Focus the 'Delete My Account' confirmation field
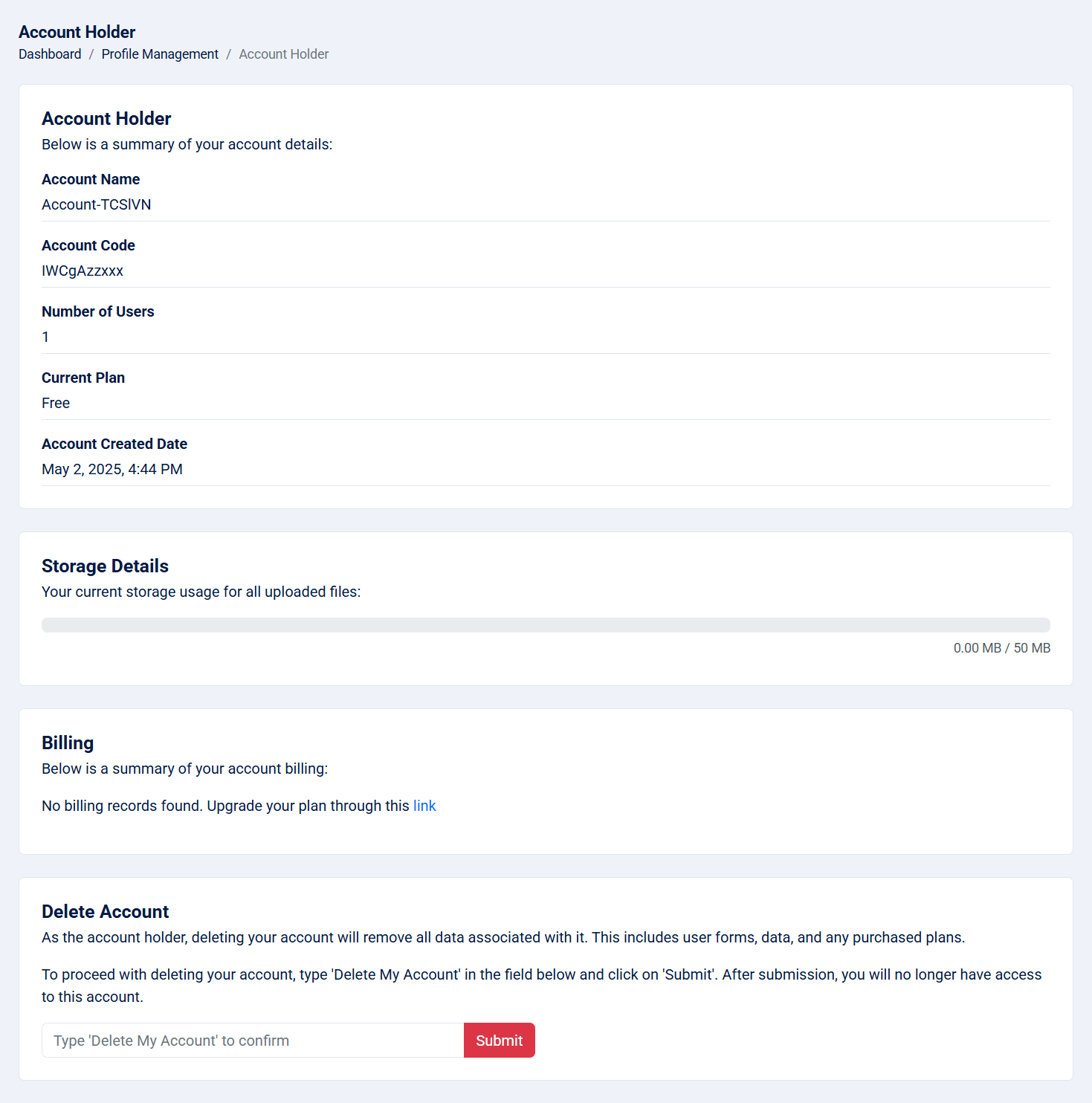 click(253, 1041)
